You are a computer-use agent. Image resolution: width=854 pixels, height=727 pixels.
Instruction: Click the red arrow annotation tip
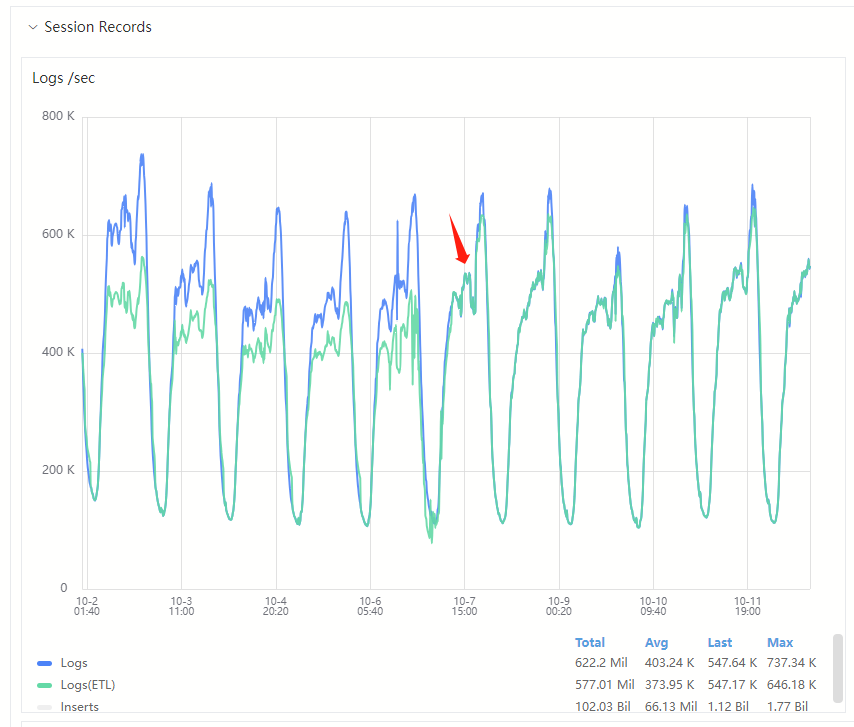coord(465,262)
